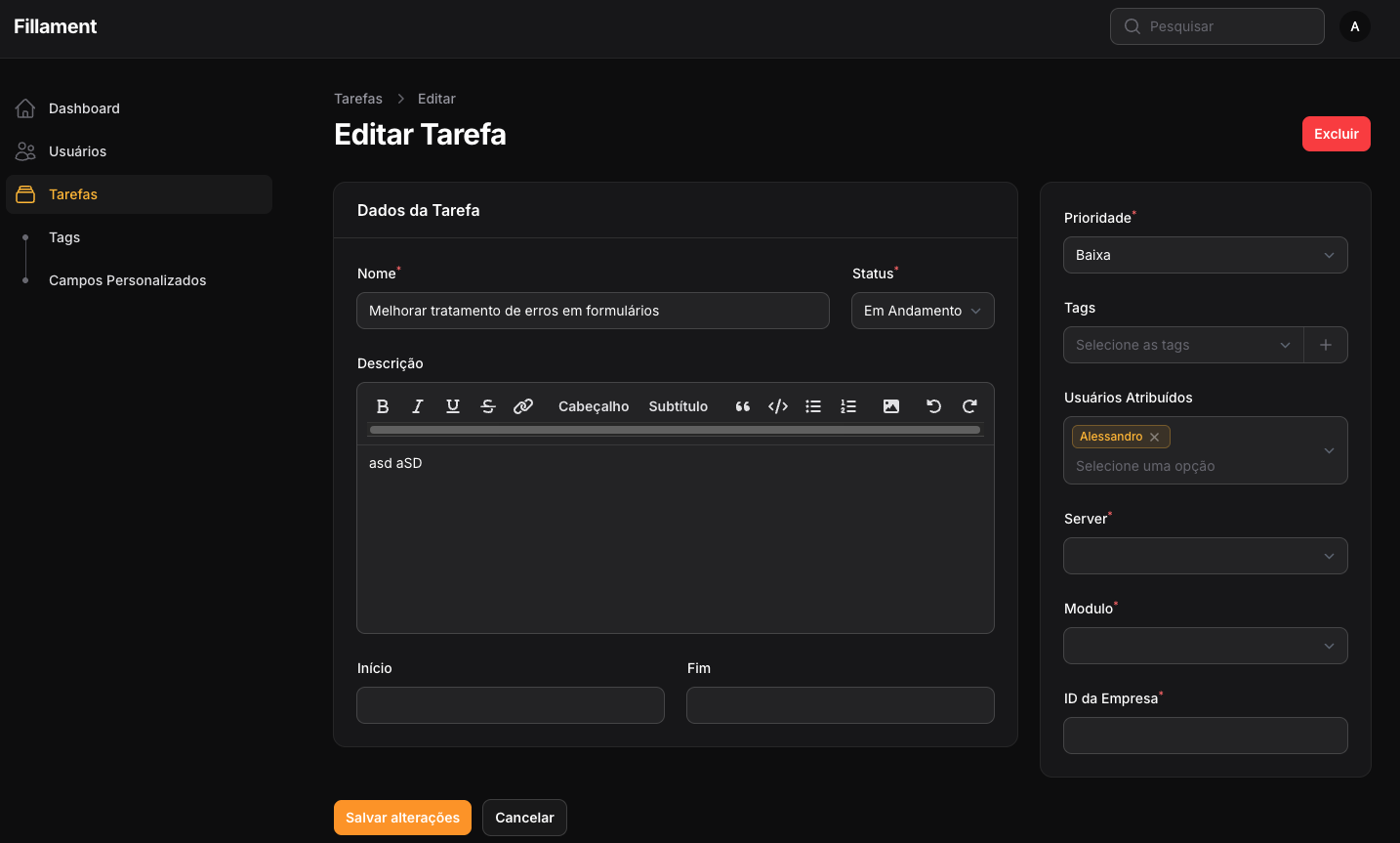Apply italic formatting in editor toolbar
The width and height of the screenshot is (1400, 843).
[x=418, y=406]
